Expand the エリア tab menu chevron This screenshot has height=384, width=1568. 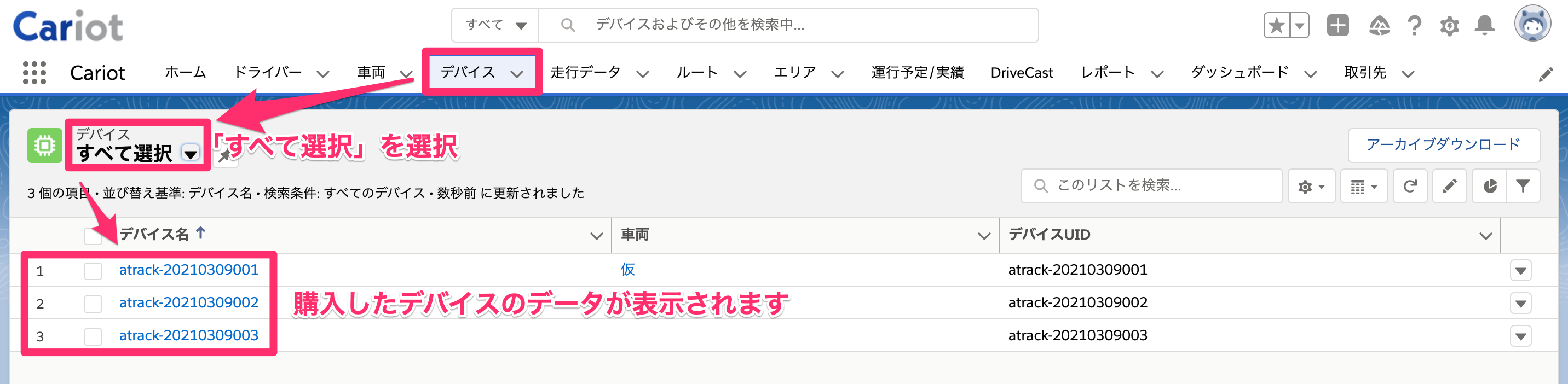coord(838,74)
